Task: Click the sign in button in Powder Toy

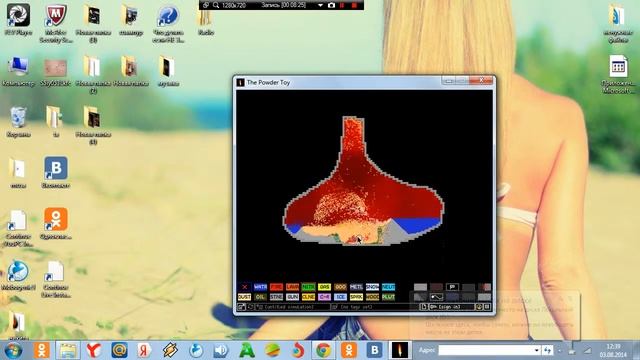Action: click(x=451, y=307)
